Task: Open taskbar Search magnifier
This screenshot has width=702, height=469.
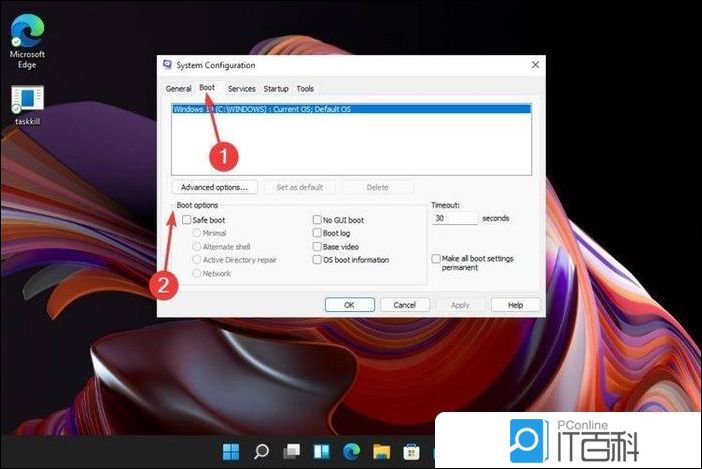Action: [261, 451]
